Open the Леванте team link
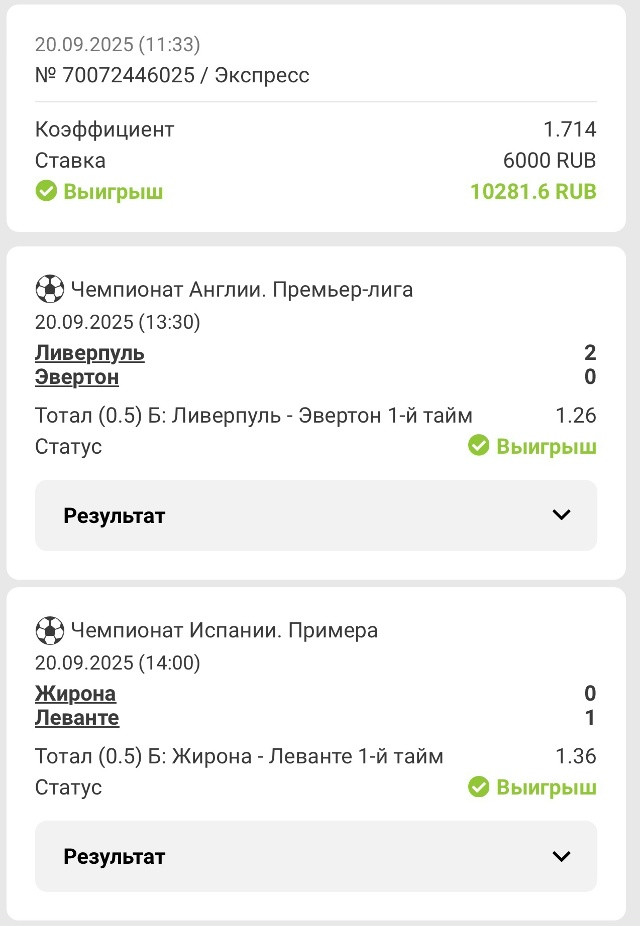640x926 pixels. coord(77,718)
